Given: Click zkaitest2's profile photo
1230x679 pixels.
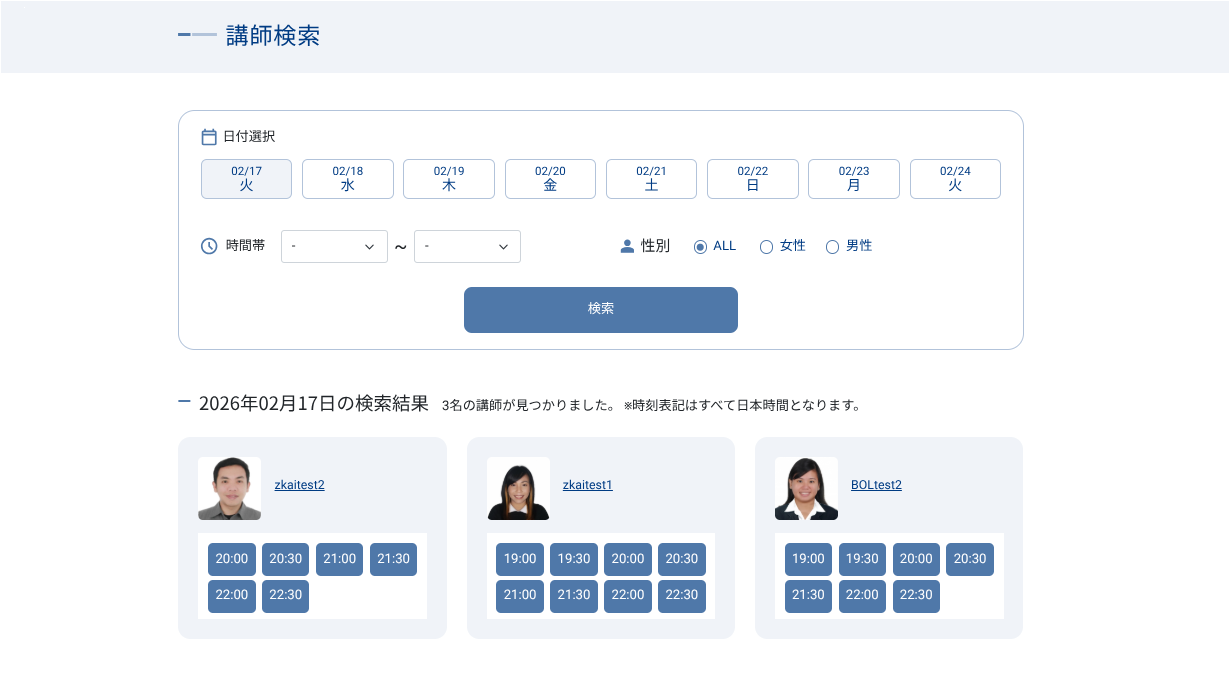Looking at the screenshot, I should 229,488.
